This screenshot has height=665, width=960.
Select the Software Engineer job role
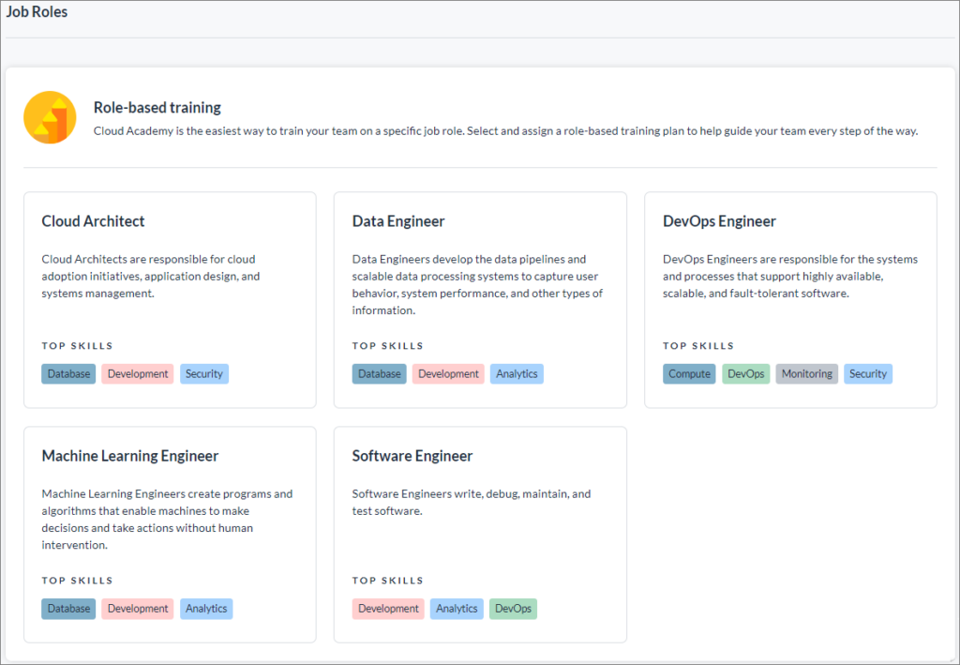(480, 535)
